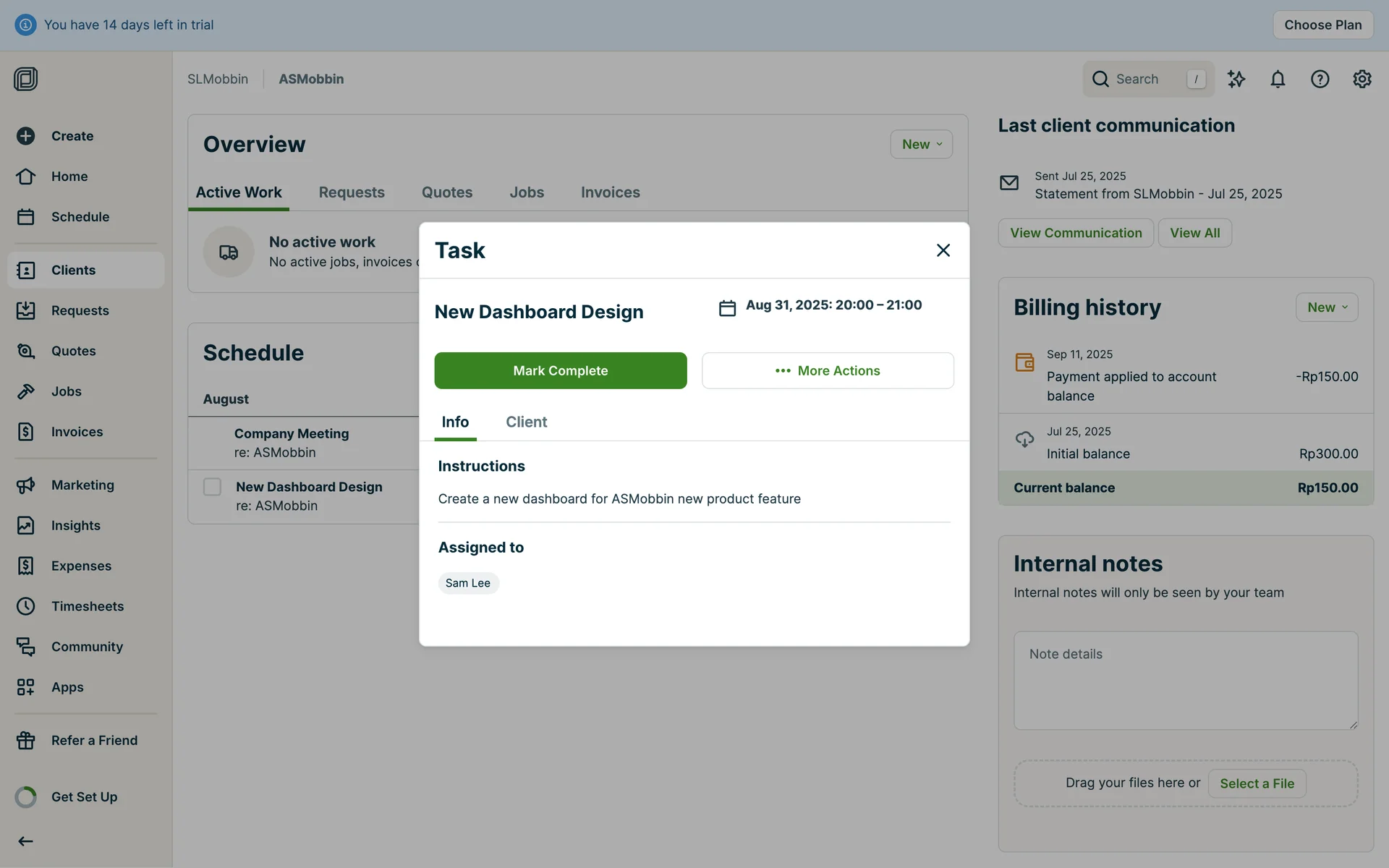The width and height of the screenshot is (1389, 868).
Task: Open the help question mark icon
Action: pos(1320,79)
